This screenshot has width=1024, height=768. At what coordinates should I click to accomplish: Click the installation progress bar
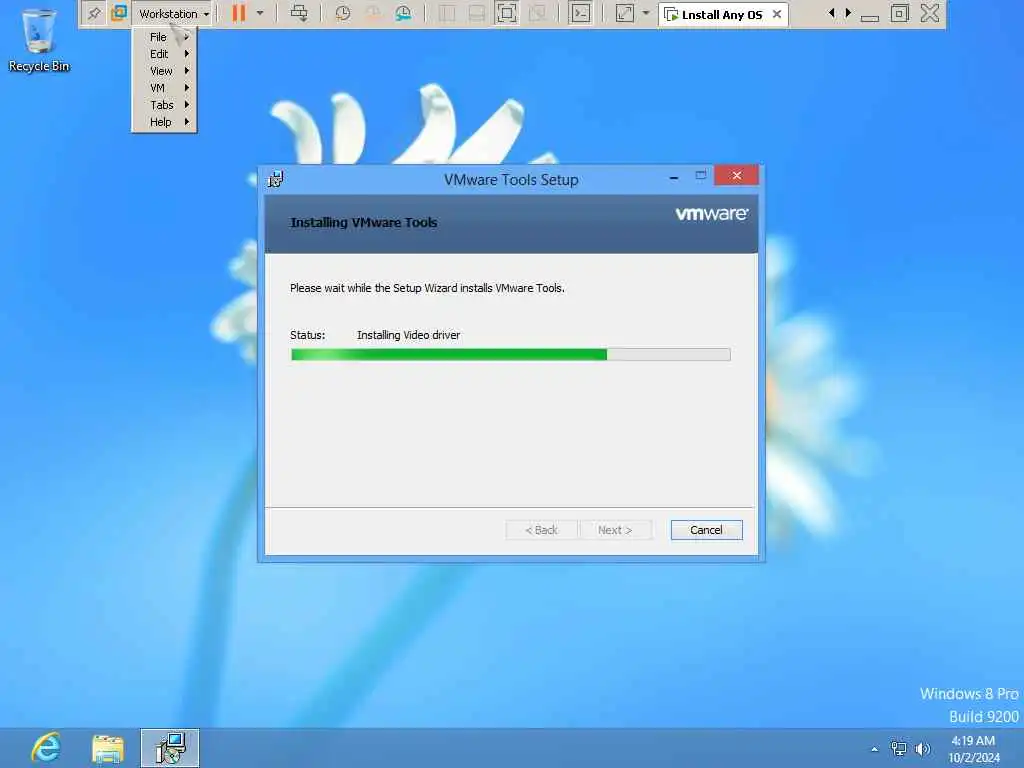(511, 355)
